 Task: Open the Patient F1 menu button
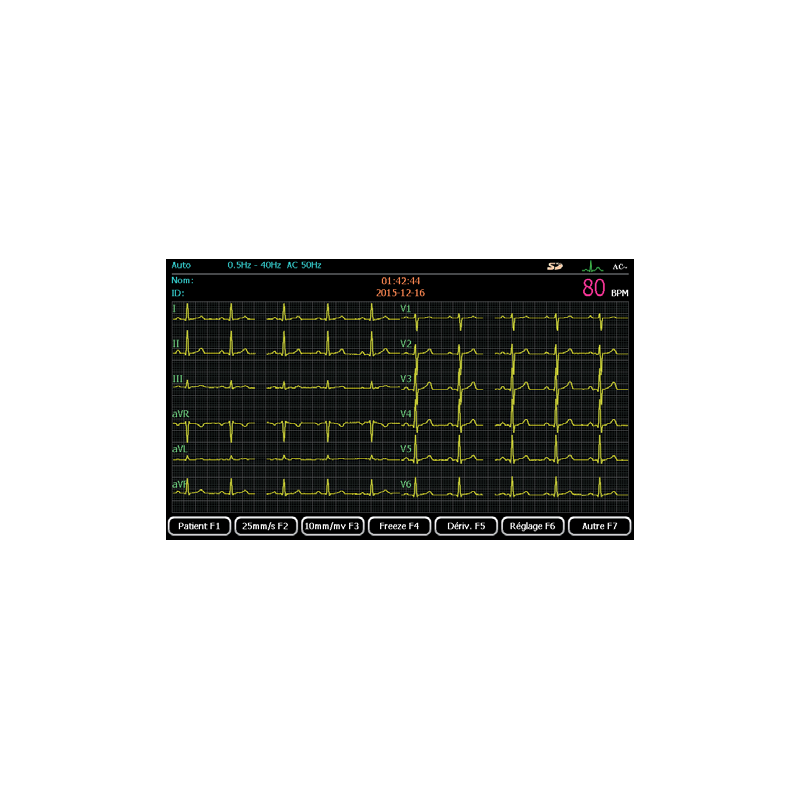point(199,526)
